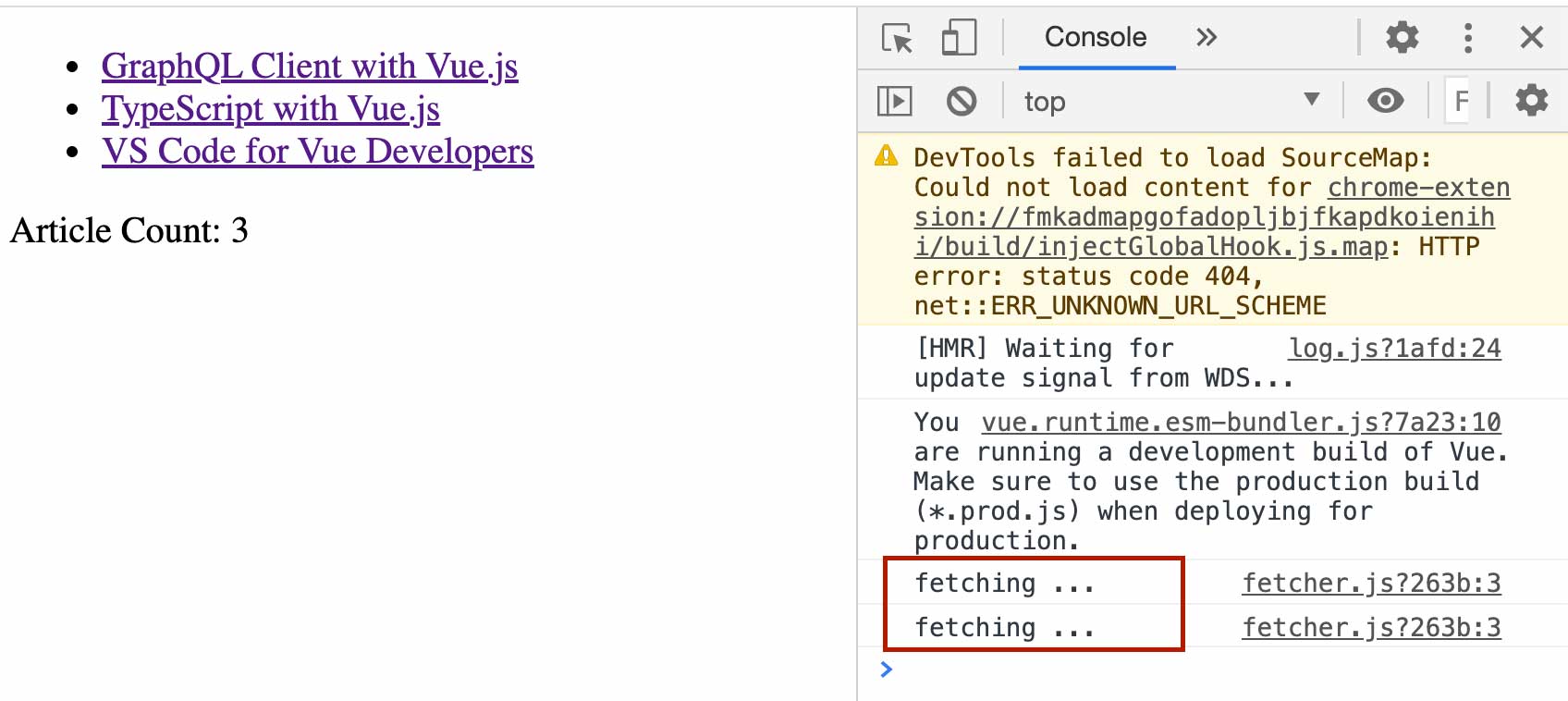Click the console prompt arrow

click(x=887, y=670)
